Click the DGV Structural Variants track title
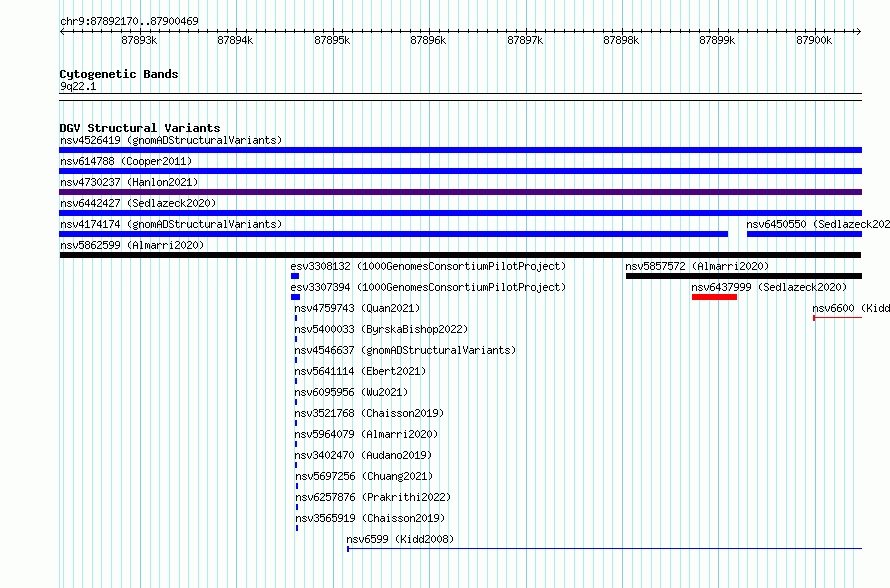Screen dimensions: 890x588 coord(140,128)
